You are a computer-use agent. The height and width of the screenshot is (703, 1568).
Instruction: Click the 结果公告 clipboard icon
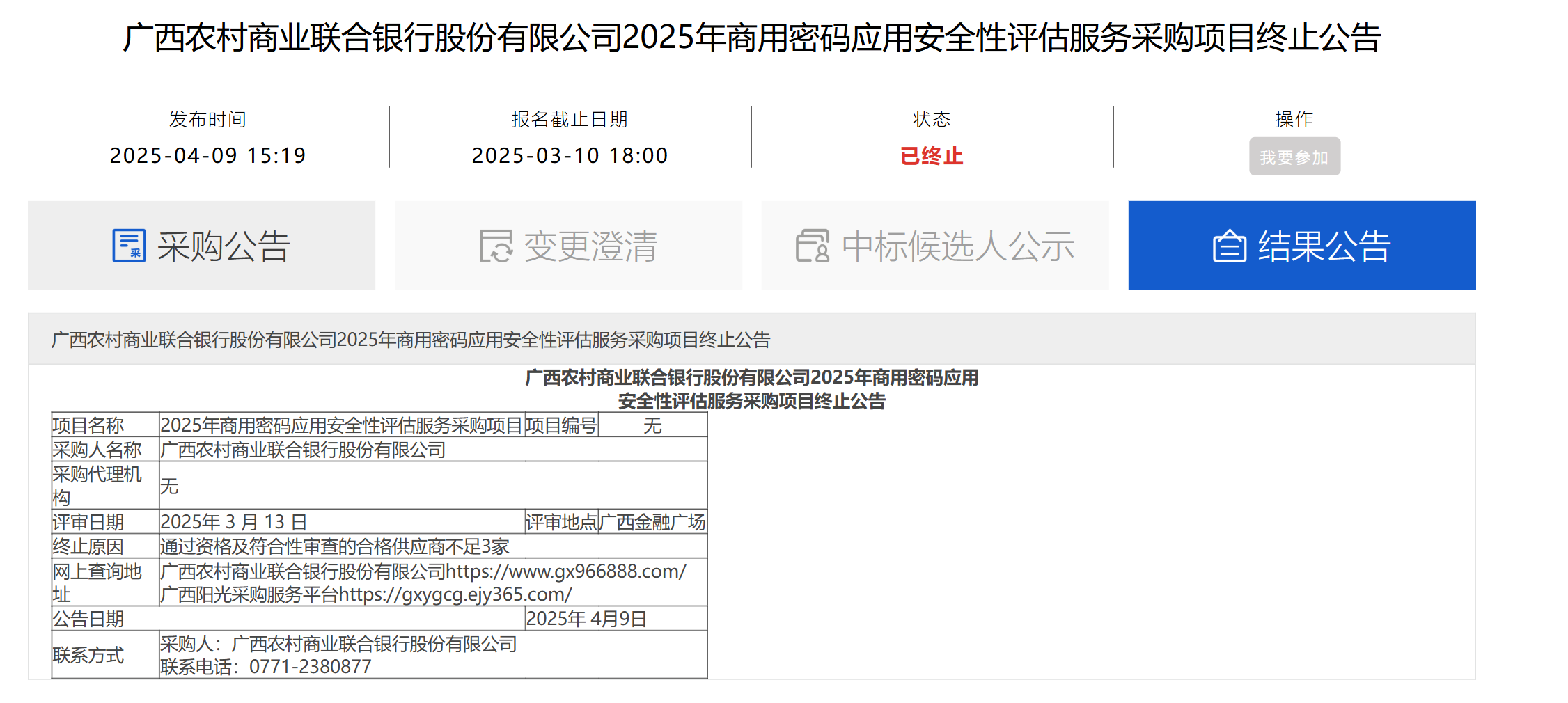tap(1230, 246)
